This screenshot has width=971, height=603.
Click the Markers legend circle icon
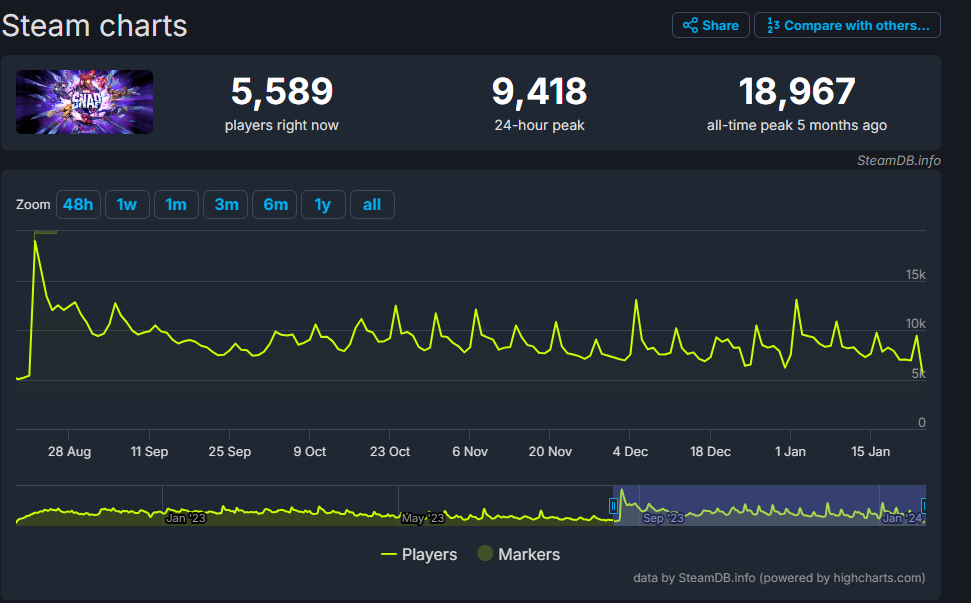tap(485, 554)
